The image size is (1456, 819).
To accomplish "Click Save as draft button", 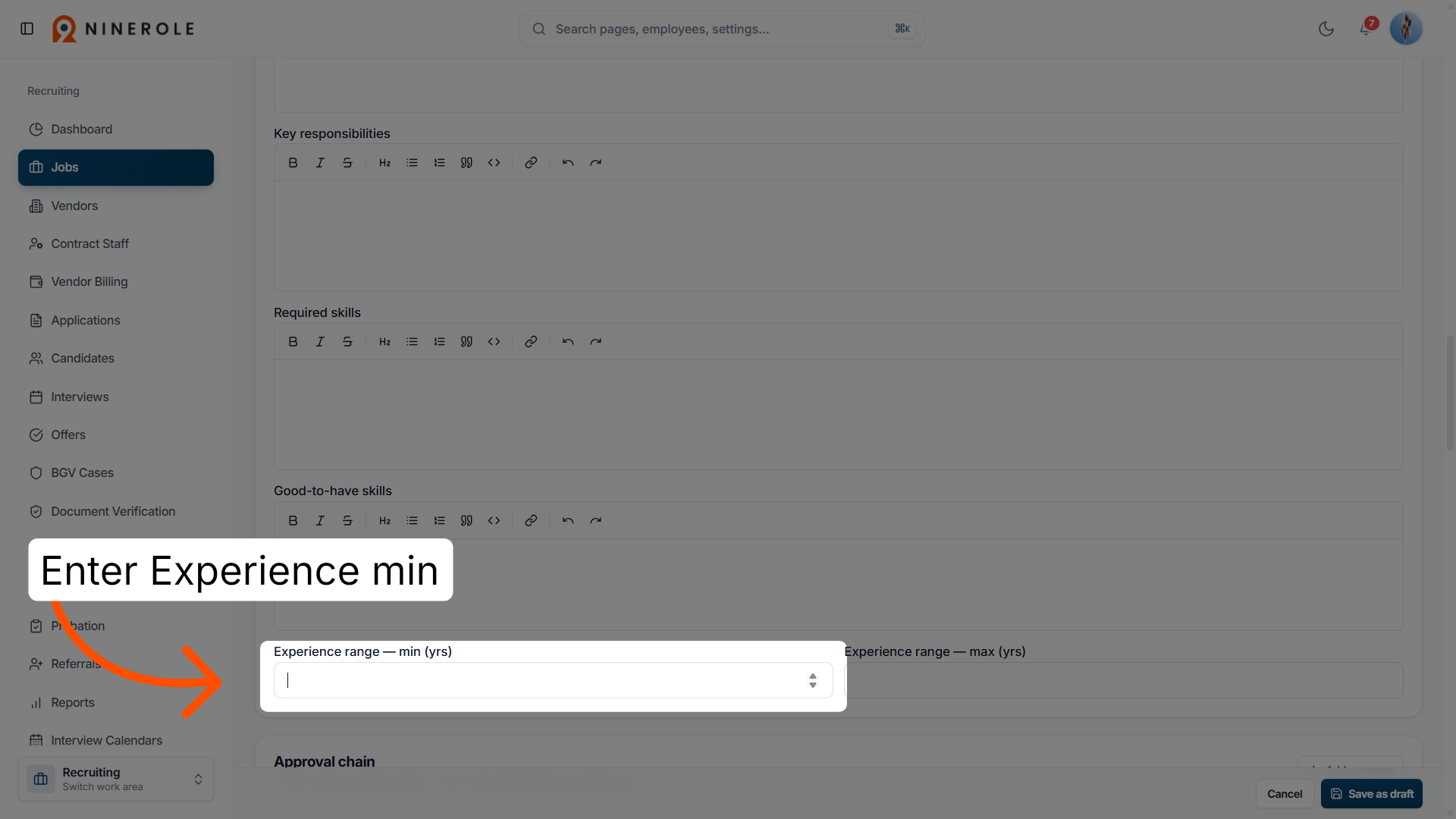I will pyautogui.click(x=1371, y=794).
